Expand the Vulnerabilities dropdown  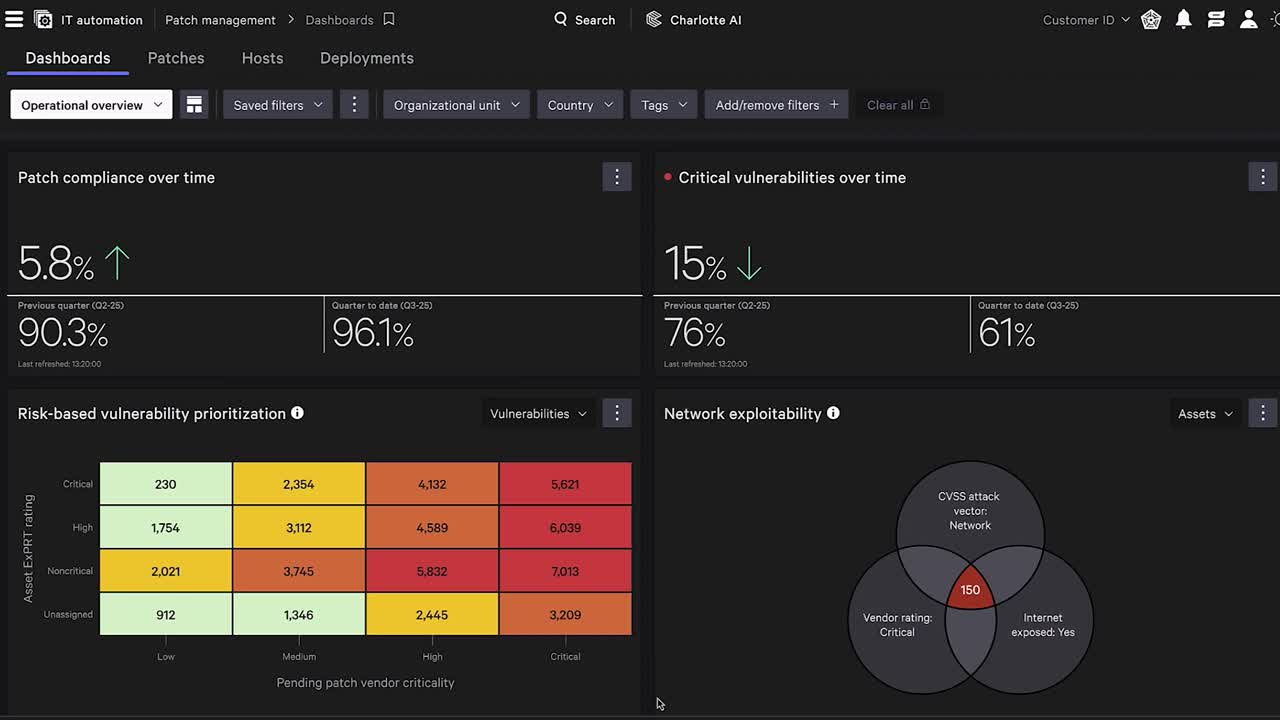pos(538,414)
